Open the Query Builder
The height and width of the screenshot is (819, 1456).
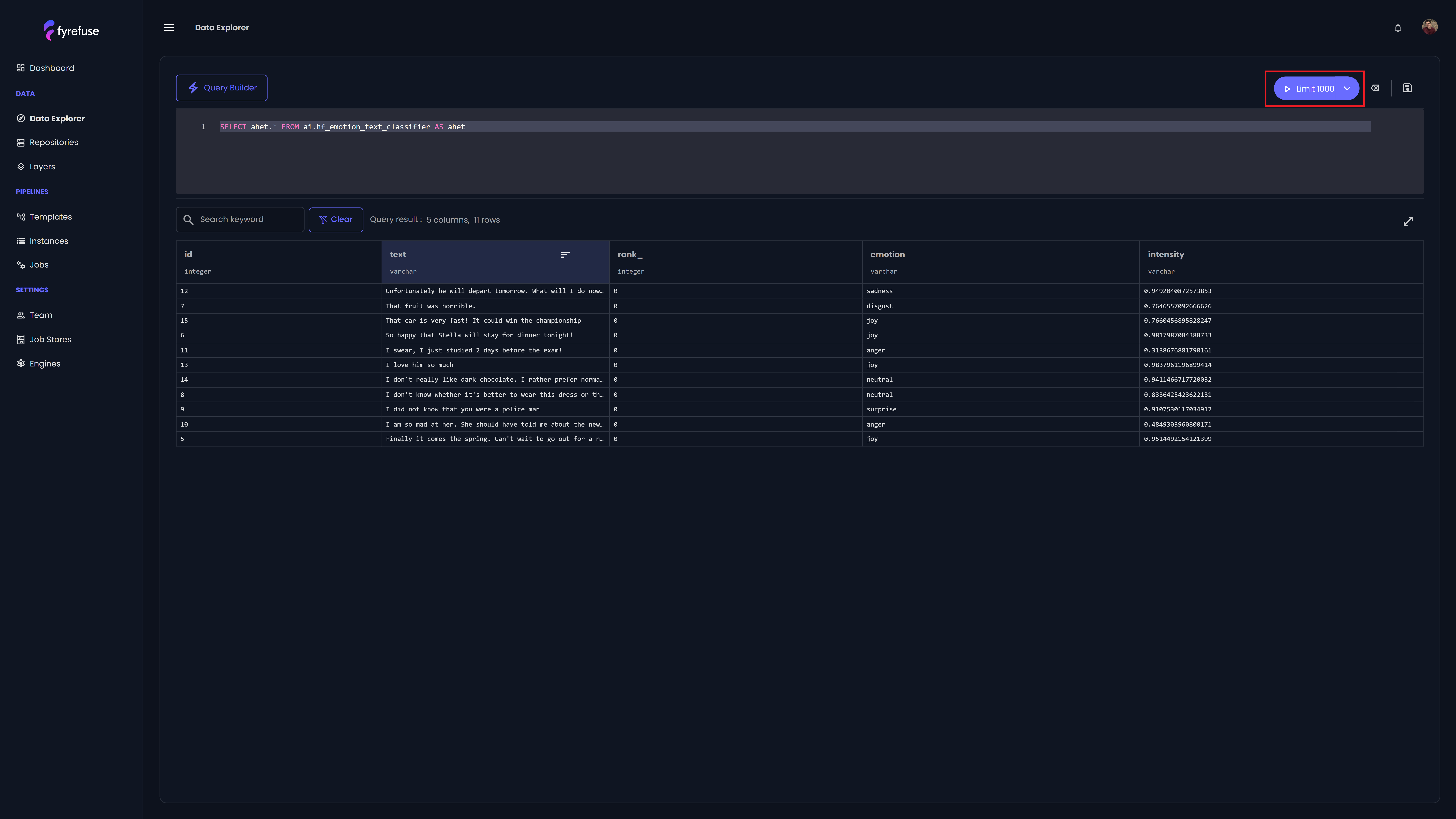click(222, 88)
